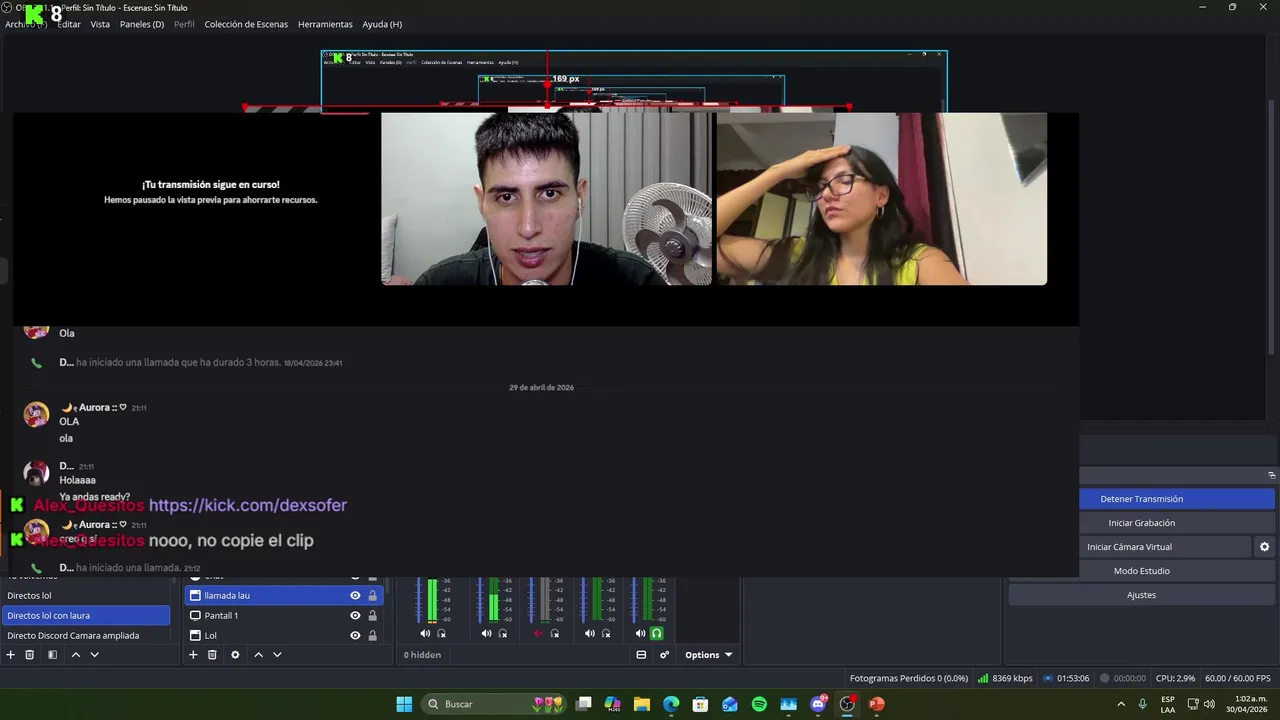Remove selected scene using the trash icon

(x=30, y=655)
